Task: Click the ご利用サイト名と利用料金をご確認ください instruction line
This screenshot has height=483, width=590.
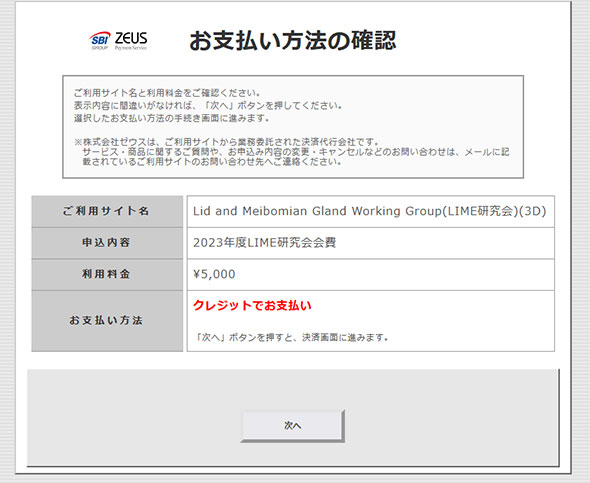Action: 167,93
